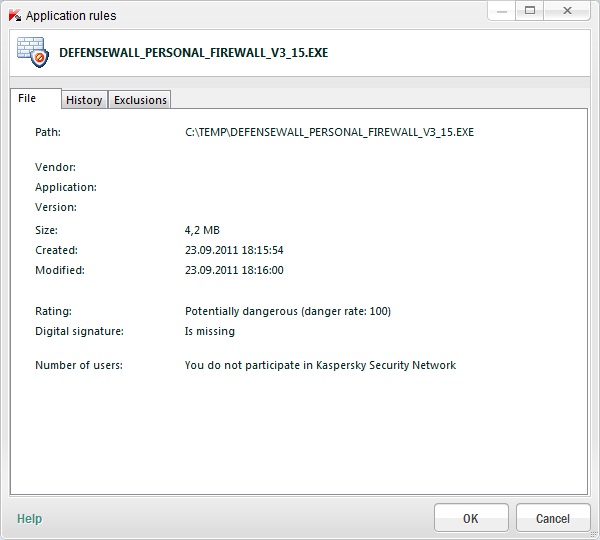600x540 pixels.
Task: Click the 'Is missing' digital signature value
Action: (210, 331)
